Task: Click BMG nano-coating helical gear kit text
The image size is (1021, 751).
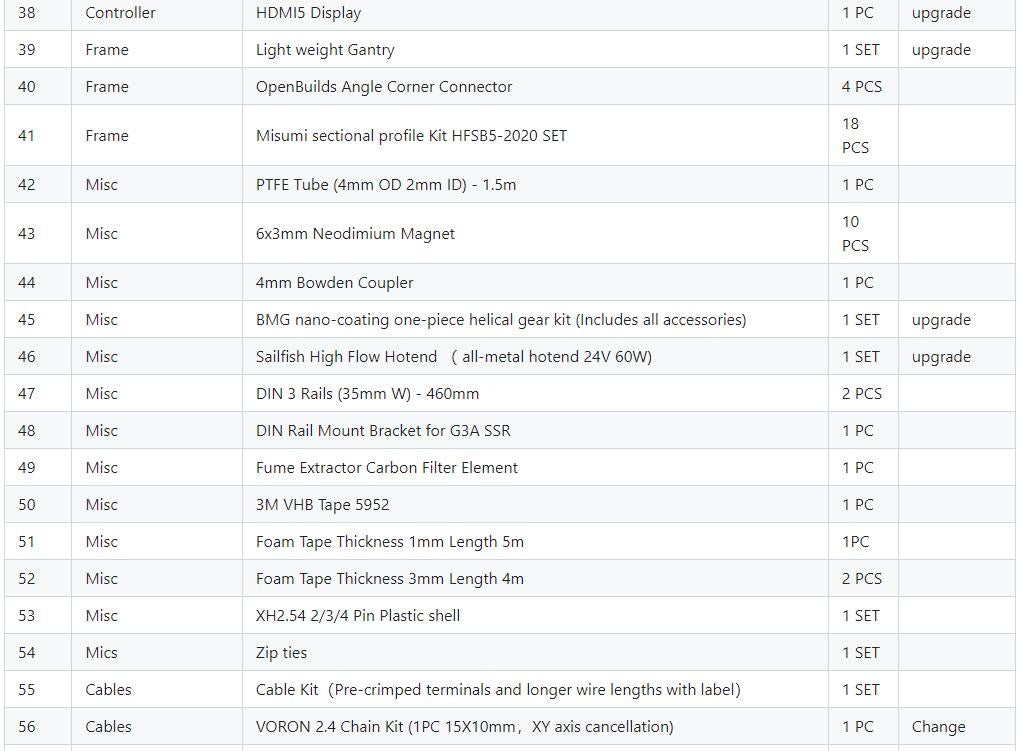Action: pyautogui.click(x=501, y=320)
